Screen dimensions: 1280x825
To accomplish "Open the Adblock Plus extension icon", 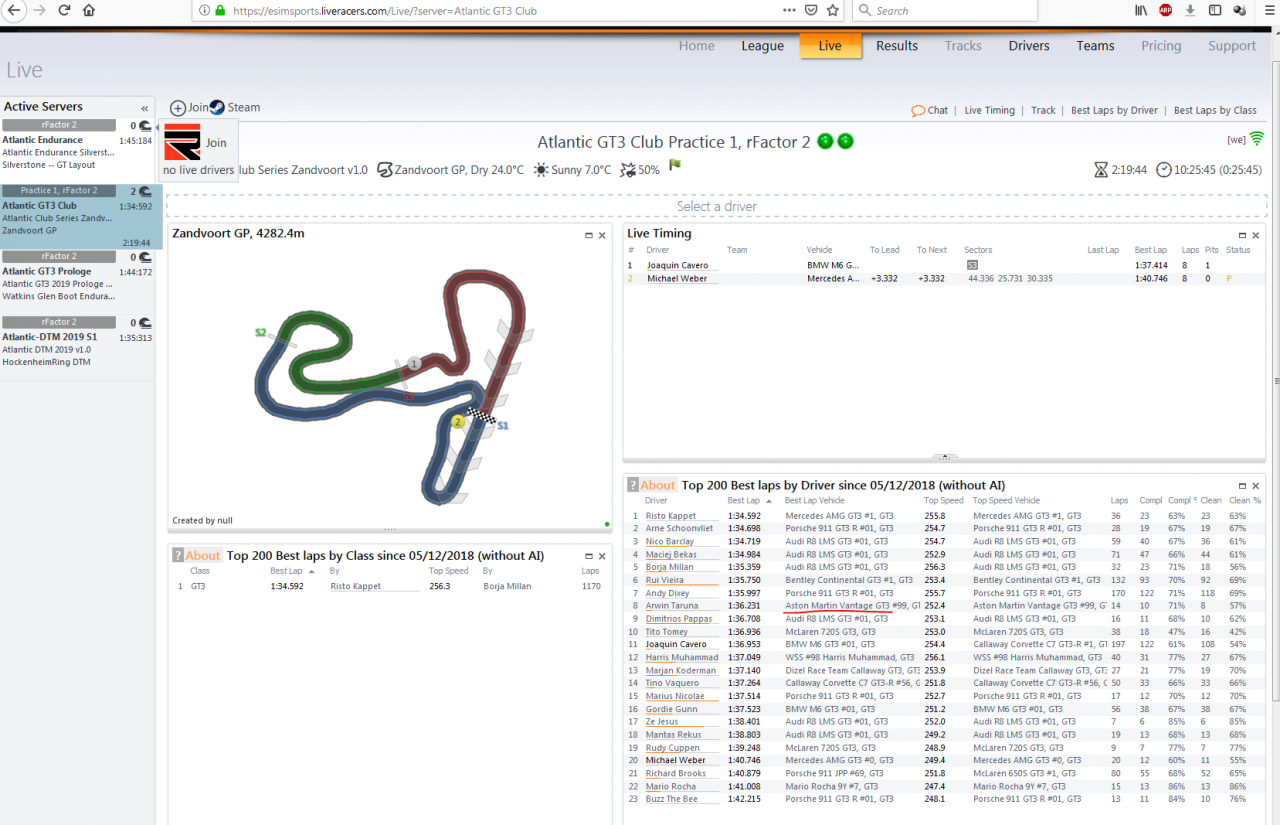I will pos(1165,10).
